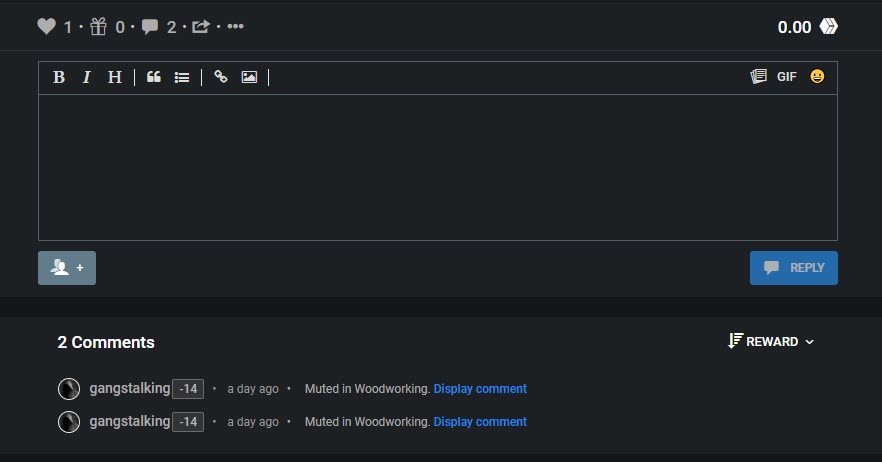882x462 pixels.
Task: Expand the REWARD sort dropdown
Action: [x=771, y=342]
